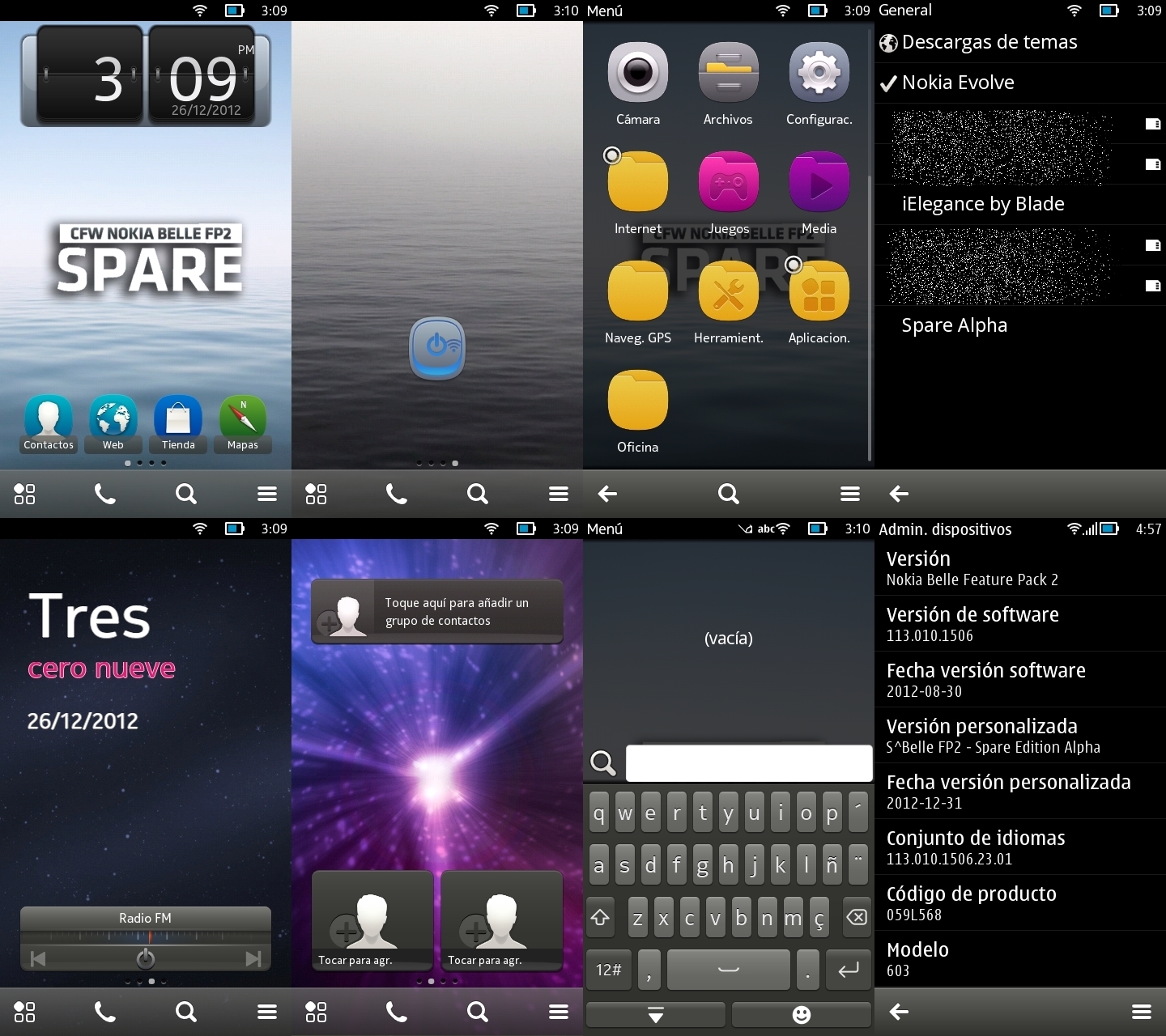Open the Archivos file manager
This screenshot has width=1166, height=1036.
(728, 85)
